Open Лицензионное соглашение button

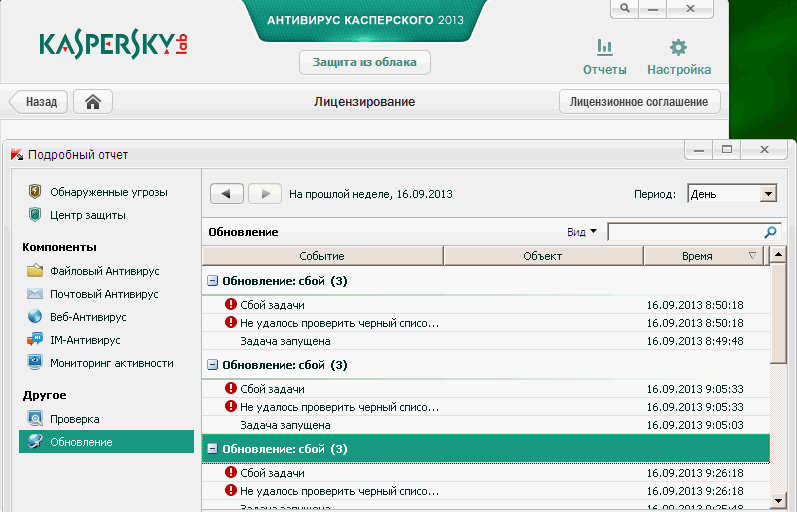(x=639, y=102)
